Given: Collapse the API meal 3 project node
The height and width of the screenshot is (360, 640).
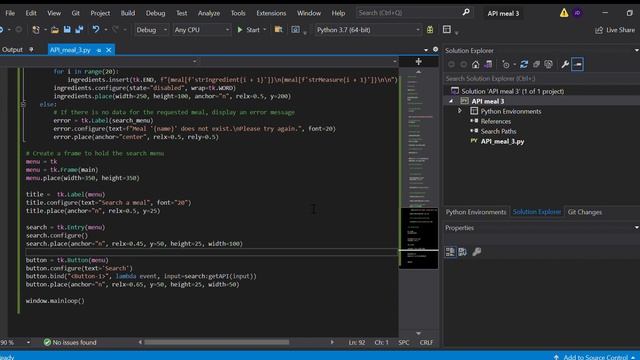Looking at the screenshot, I should tap(451, 101).
